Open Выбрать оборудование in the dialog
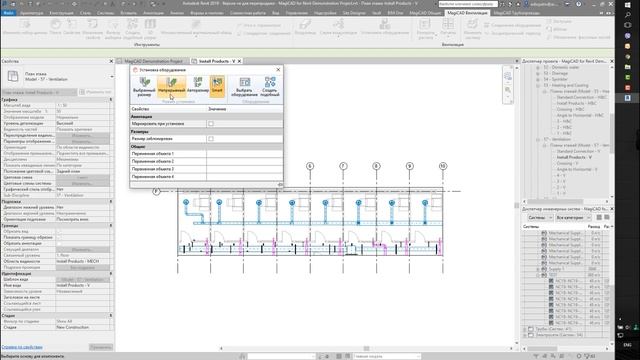The height and width of the screenshot is (360, 640). pyautogui.click(x=244, y=87)
